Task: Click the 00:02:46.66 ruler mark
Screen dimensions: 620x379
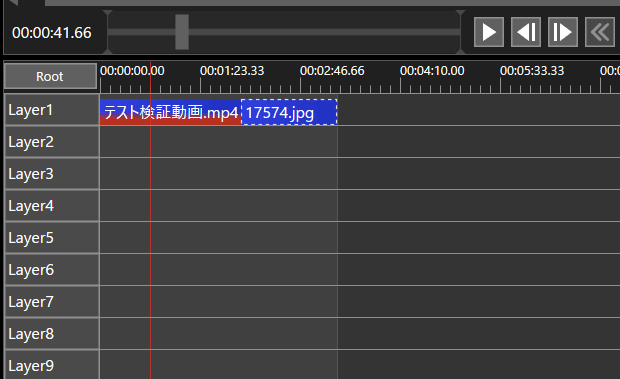Action: click(x=332, y=71)
